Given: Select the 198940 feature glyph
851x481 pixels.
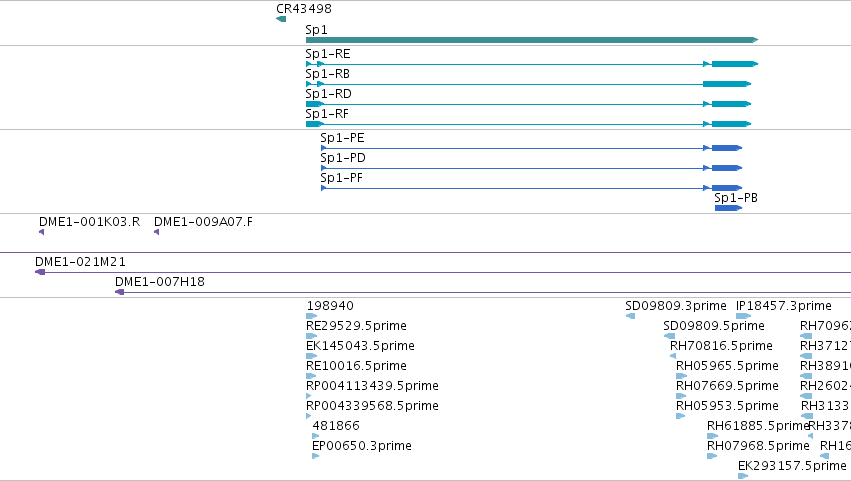Looking at the screenshot, I should click(312, 316).
